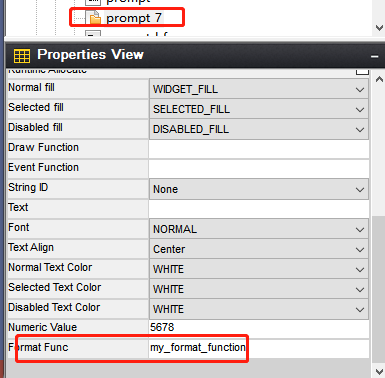385x378 pixels.
Task: Open the Selected fill dropdown
Action: tap(259, 109)
